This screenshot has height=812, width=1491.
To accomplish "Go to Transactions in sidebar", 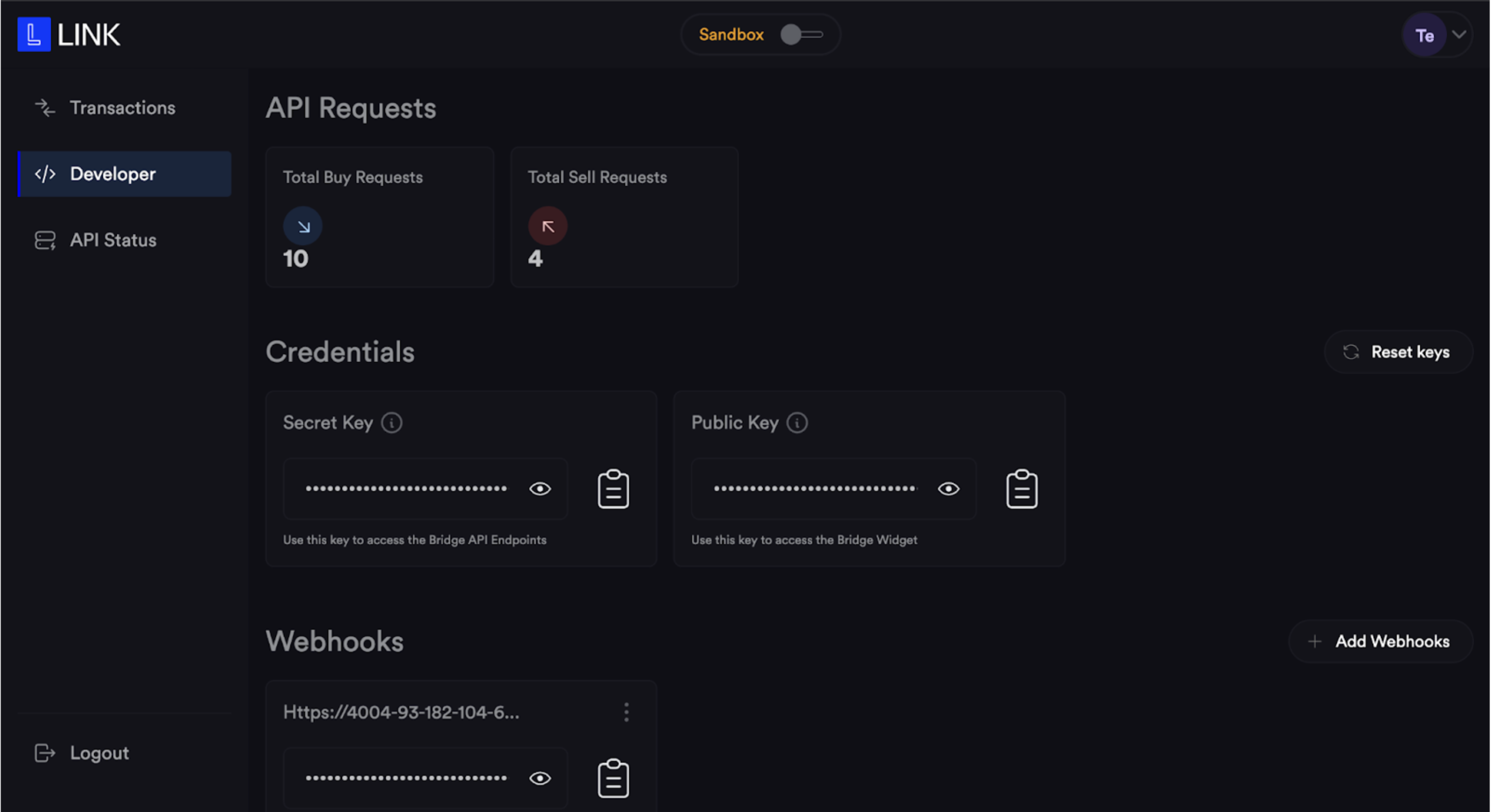I will point(122,108).
